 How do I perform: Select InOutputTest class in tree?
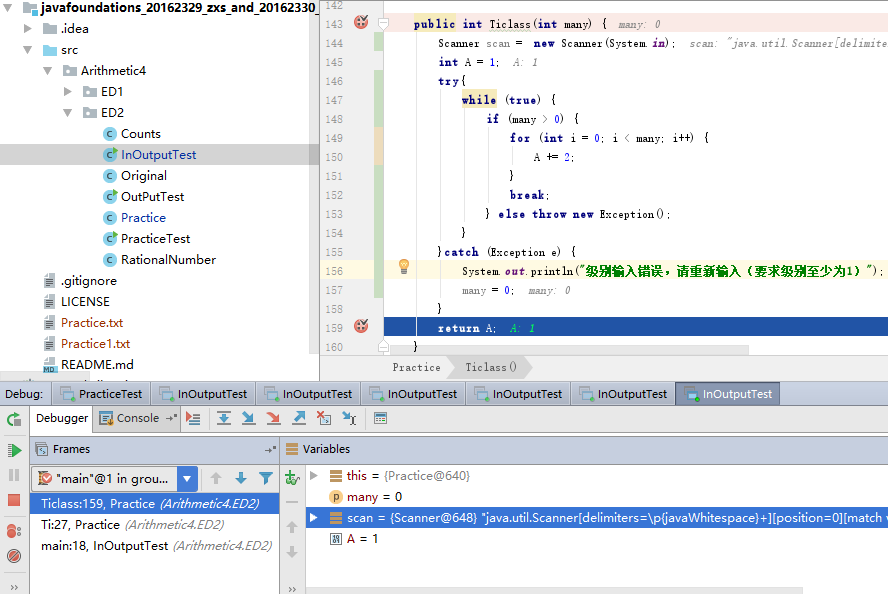pyautogui.click(x=159, y=155)
